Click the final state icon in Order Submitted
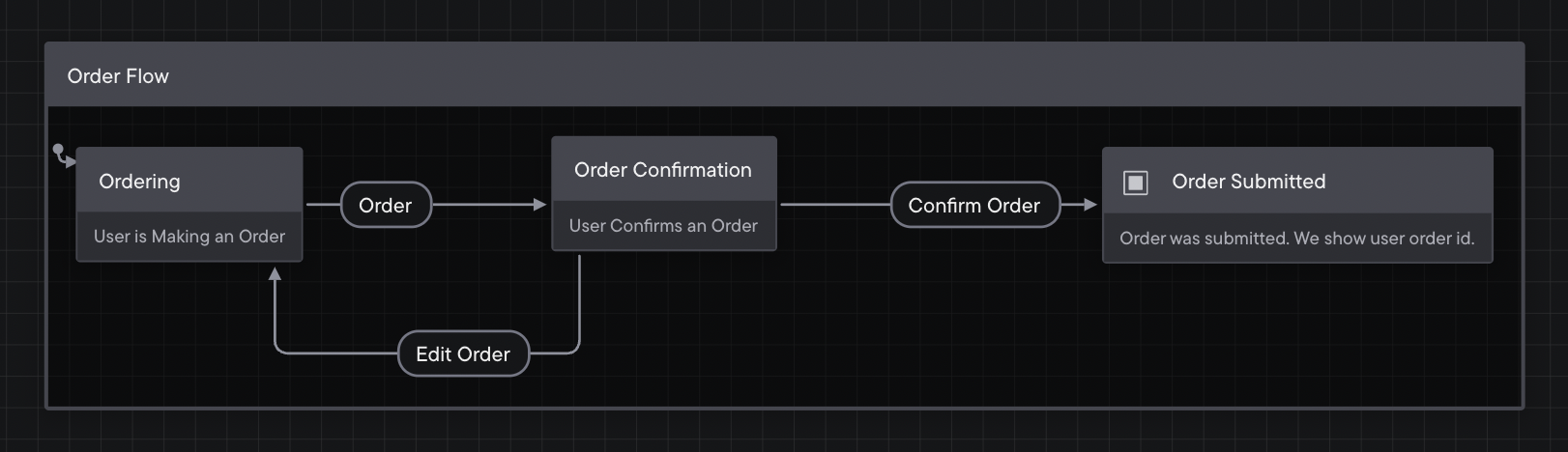The width and height of the screenshot is (1568, 452). (x=1135, y=183)
